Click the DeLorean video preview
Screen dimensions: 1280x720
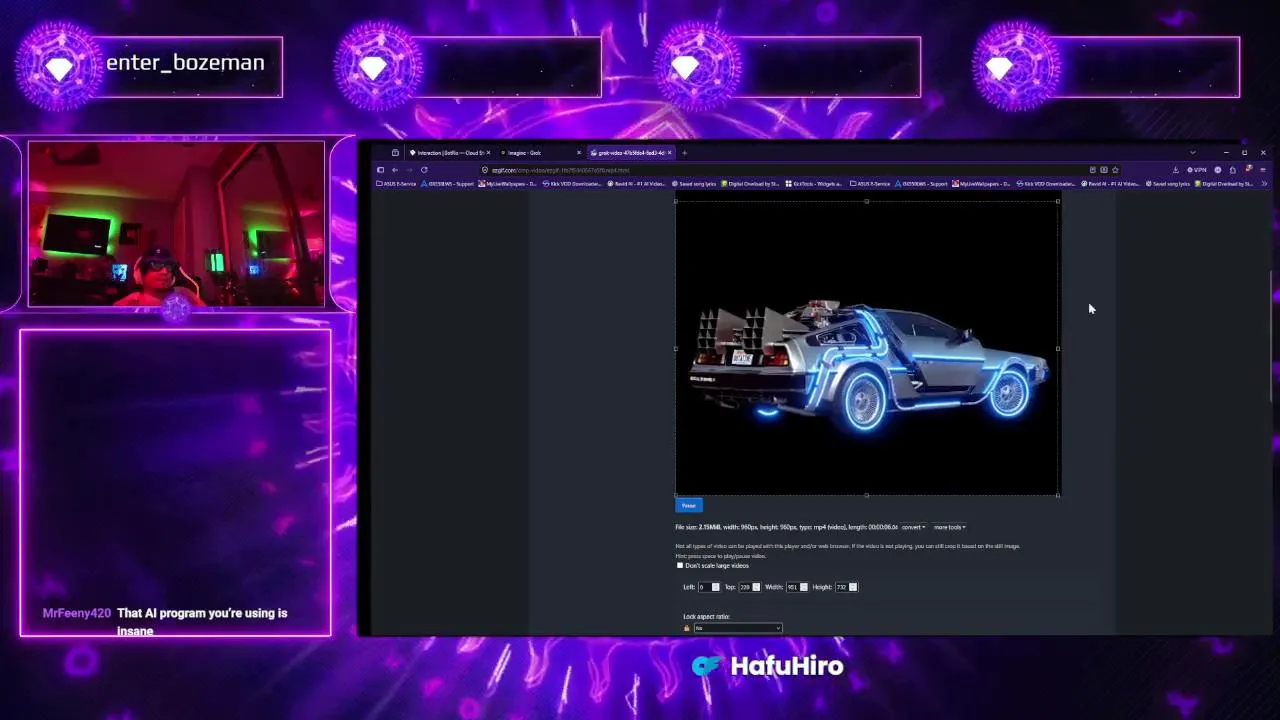pos(867,348)
